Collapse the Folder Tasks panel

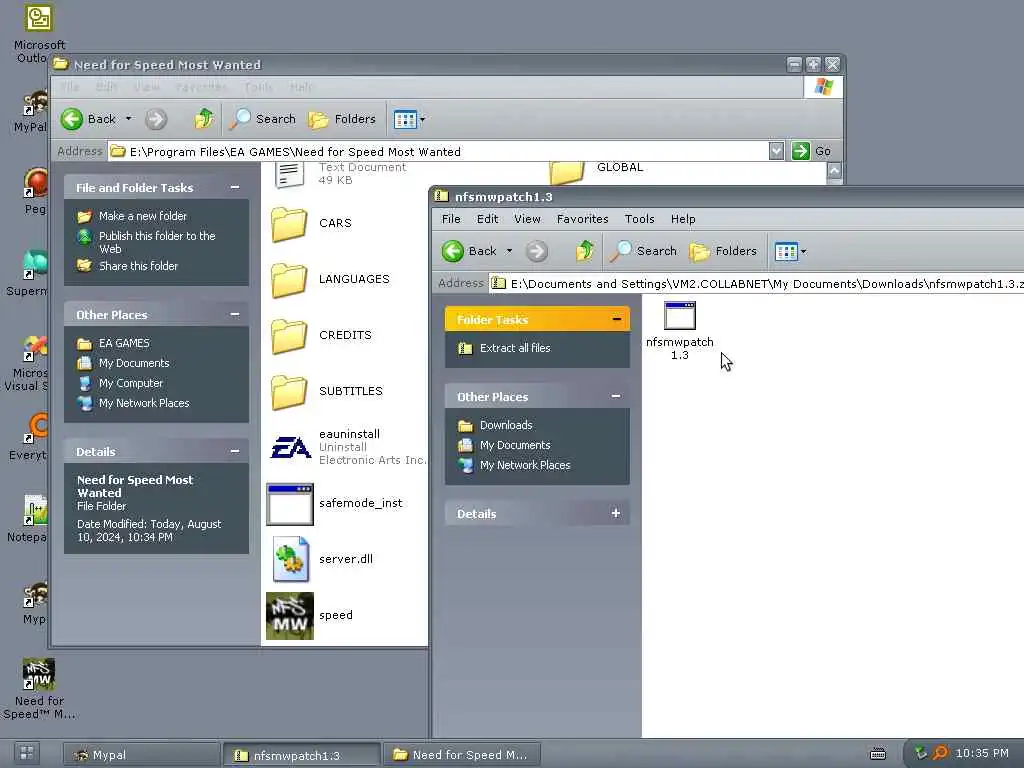coord(616,319)
